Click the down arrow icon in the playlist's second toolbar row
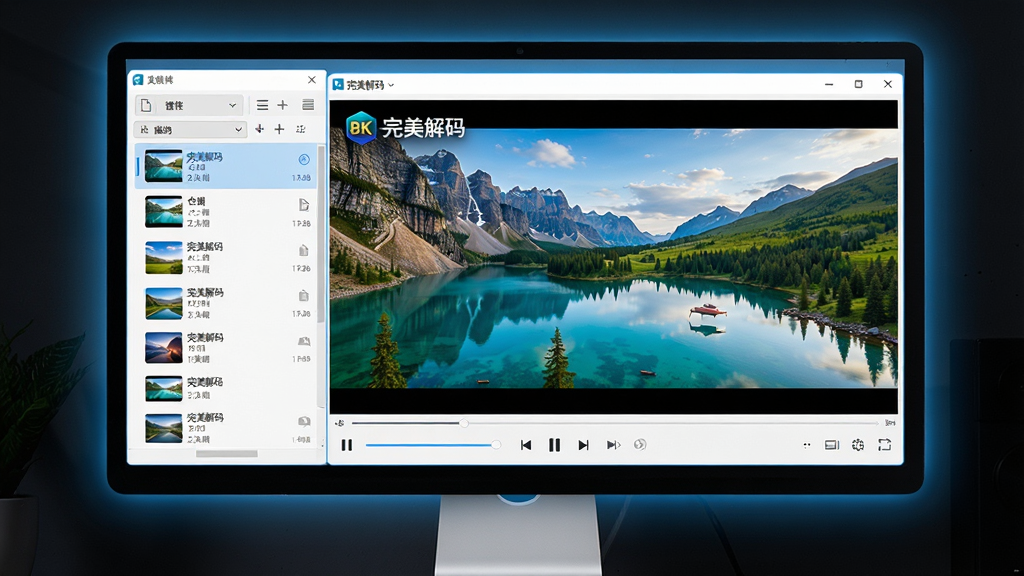This screenshot has height=576, width=1024. click(259, 129)
